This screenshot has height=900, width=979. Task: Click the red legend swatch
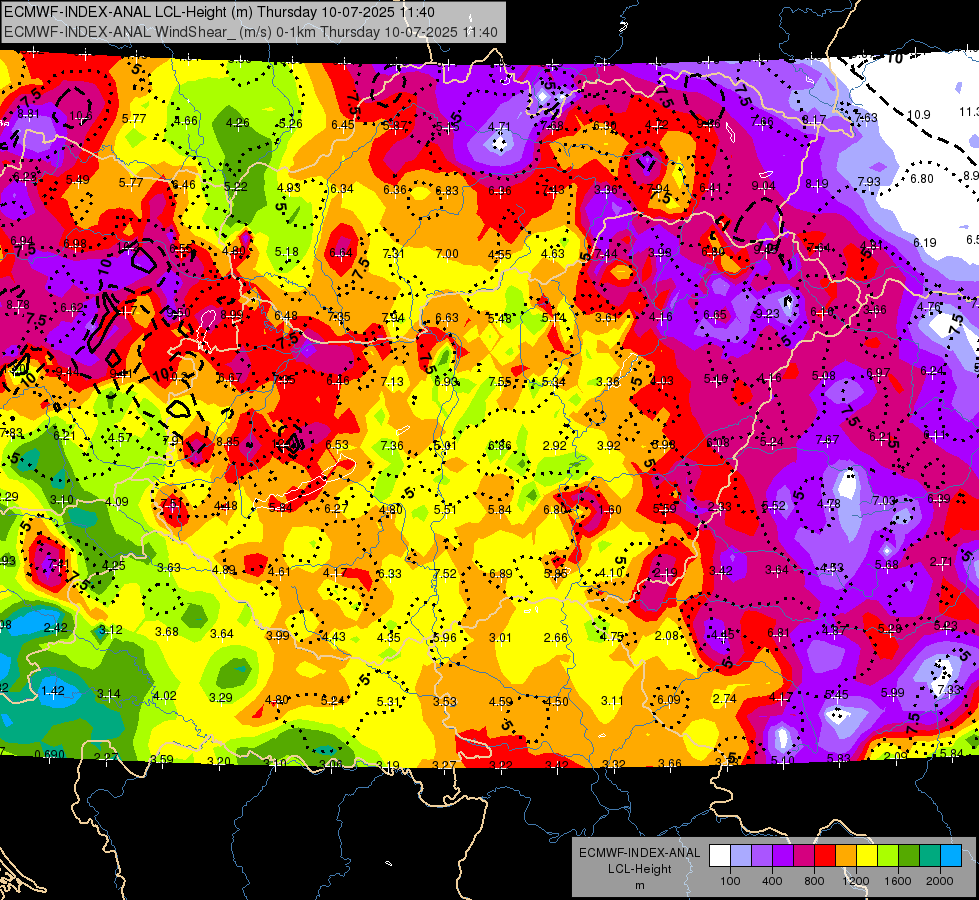(825, 855)
